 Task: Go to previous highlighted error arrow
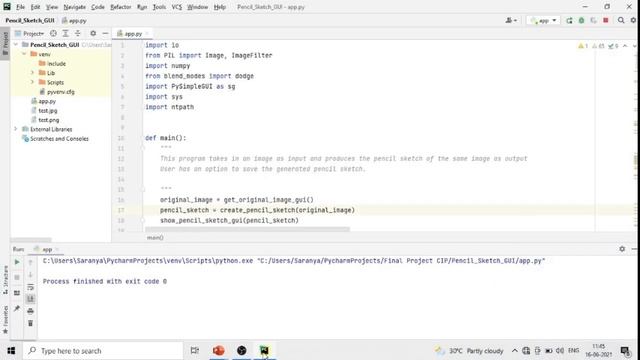[x=625, y=46]
